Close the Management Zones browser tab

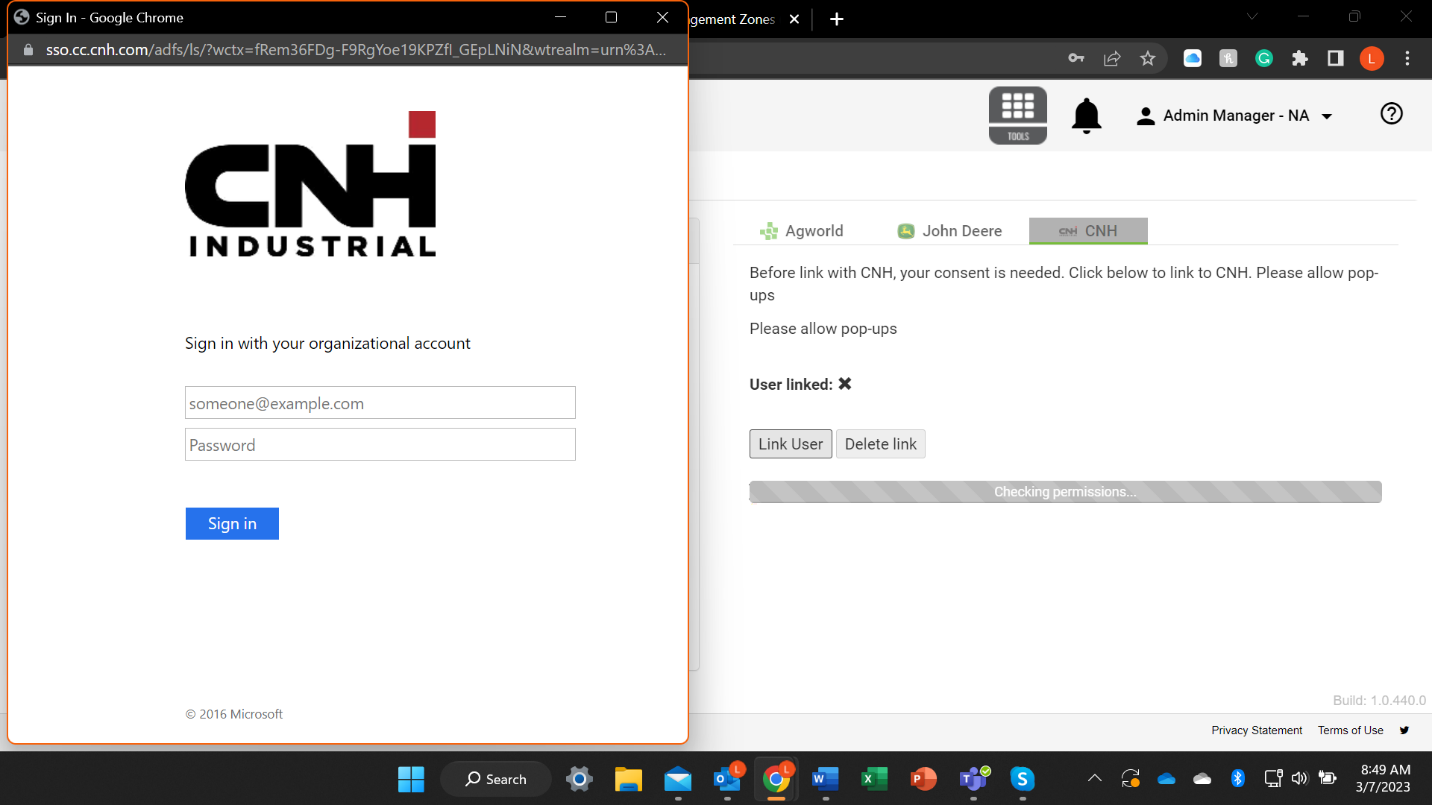coord(794,19)
